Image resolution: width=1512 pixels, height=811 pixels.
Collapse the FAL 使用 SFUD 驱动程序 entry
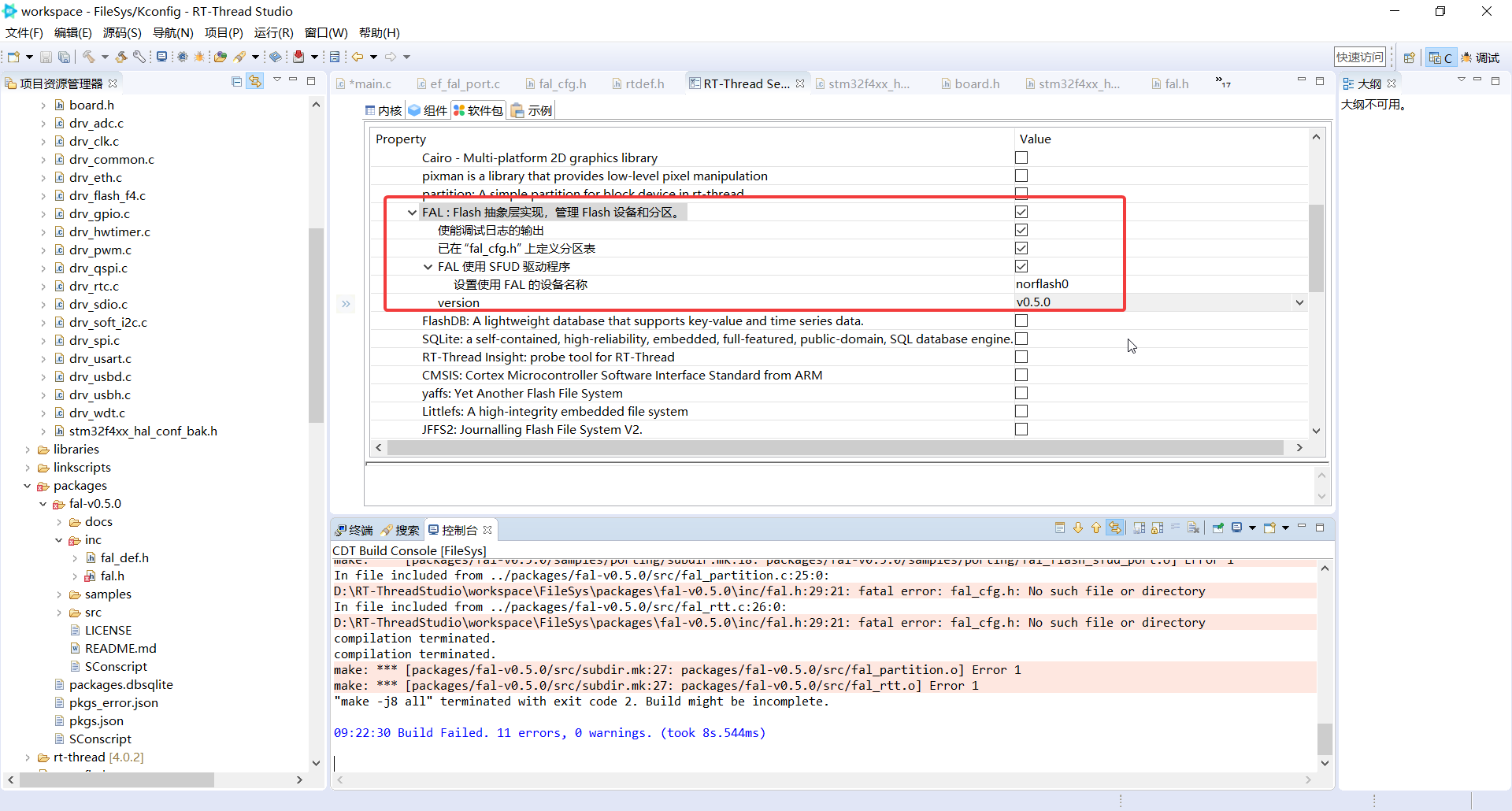point(428,266)
